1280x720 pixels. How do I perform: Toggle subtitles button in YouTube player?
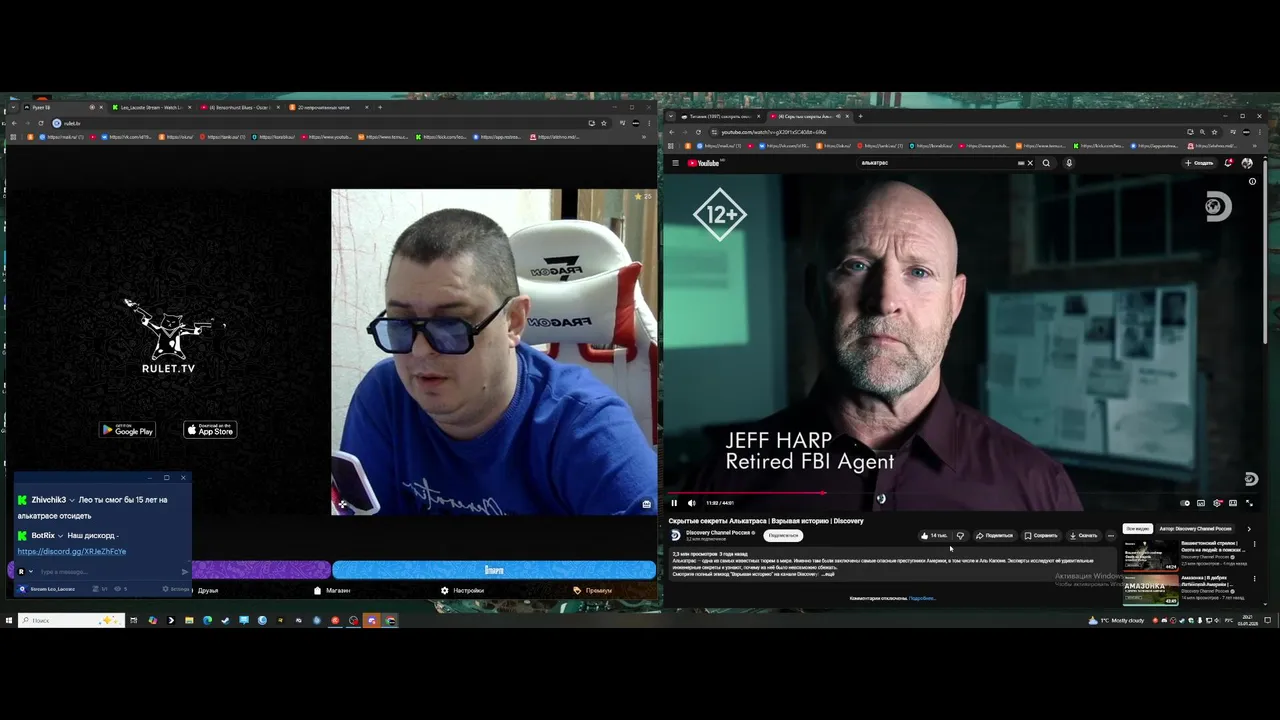[x=1201, y=503]
